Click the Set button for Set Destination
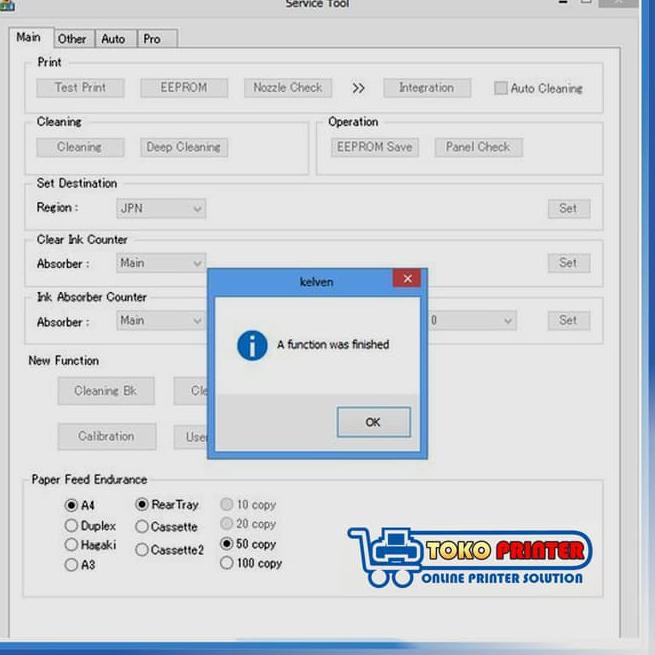This screenshot has height=655, width=655. click(x=568, y=209)
